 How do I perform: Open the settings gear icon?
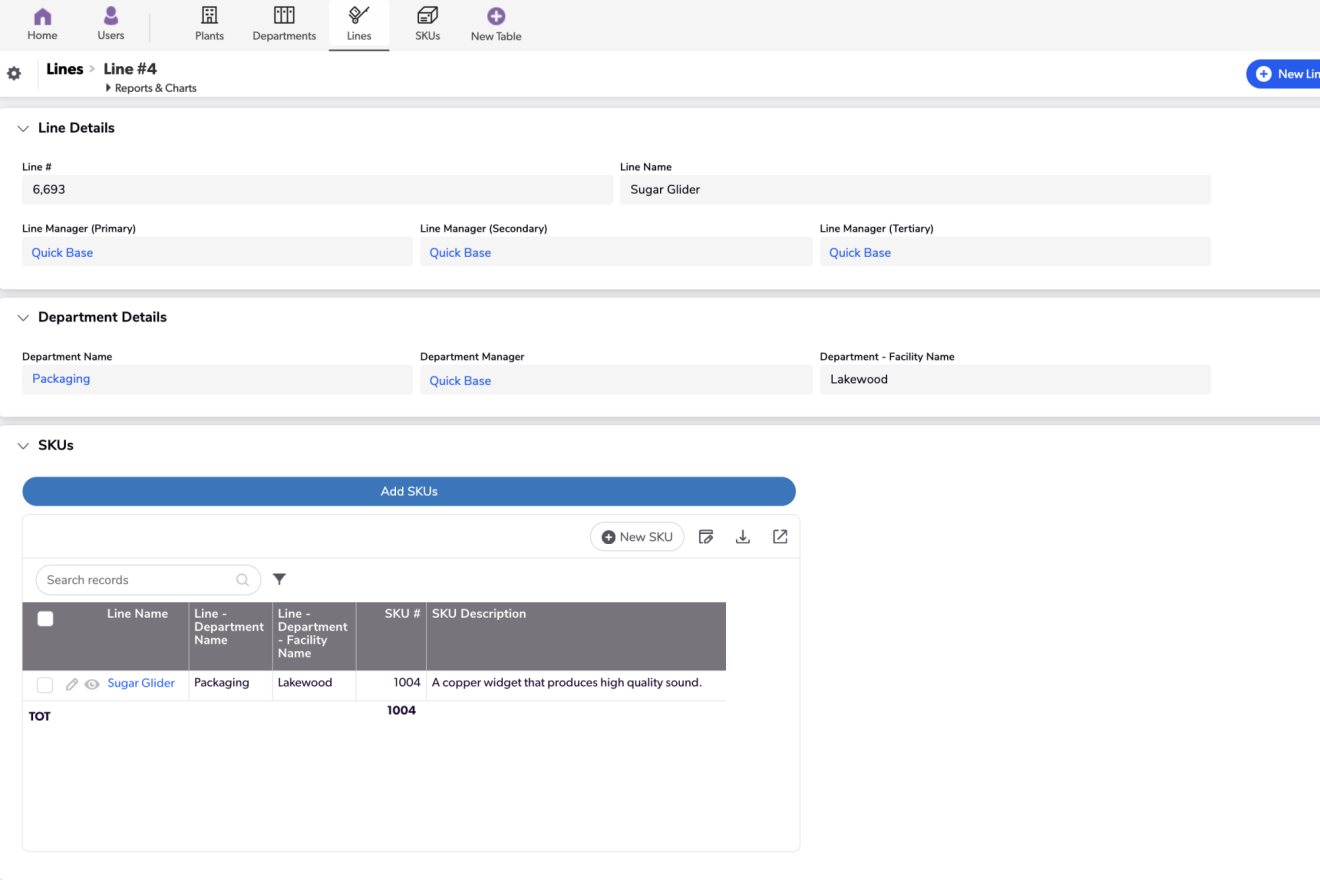click(x=14, y=73)
